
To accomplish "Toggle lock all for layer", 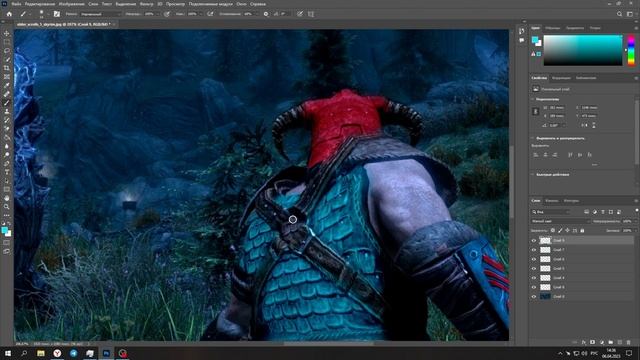I will pos(582,231).
